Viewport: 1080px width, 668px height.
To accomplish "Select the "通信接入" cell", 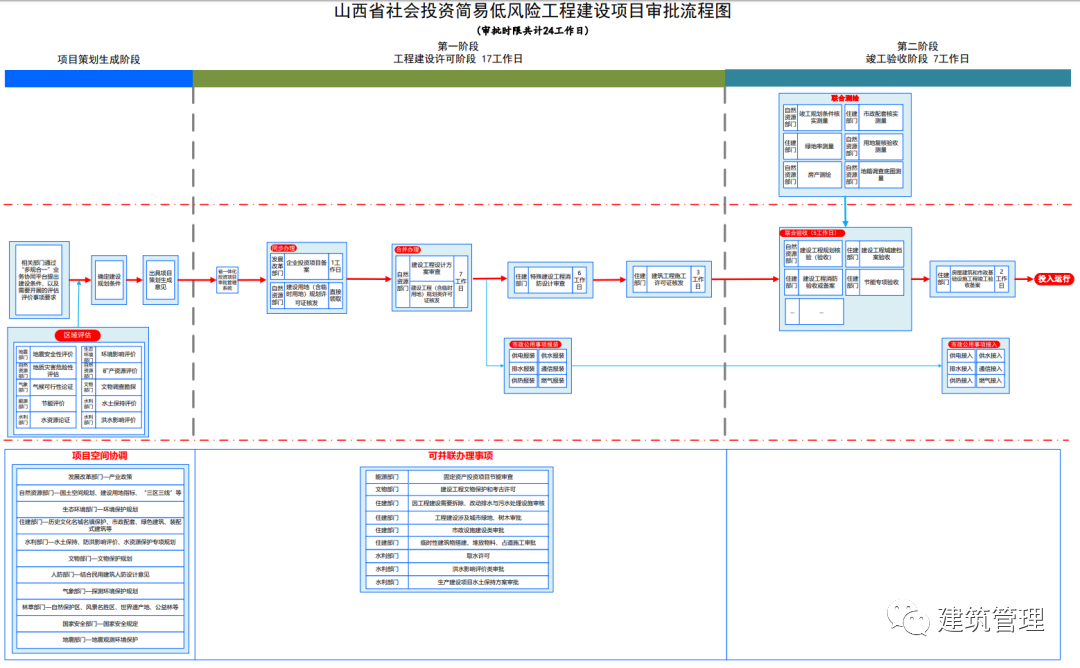I will tap(990, 368).
